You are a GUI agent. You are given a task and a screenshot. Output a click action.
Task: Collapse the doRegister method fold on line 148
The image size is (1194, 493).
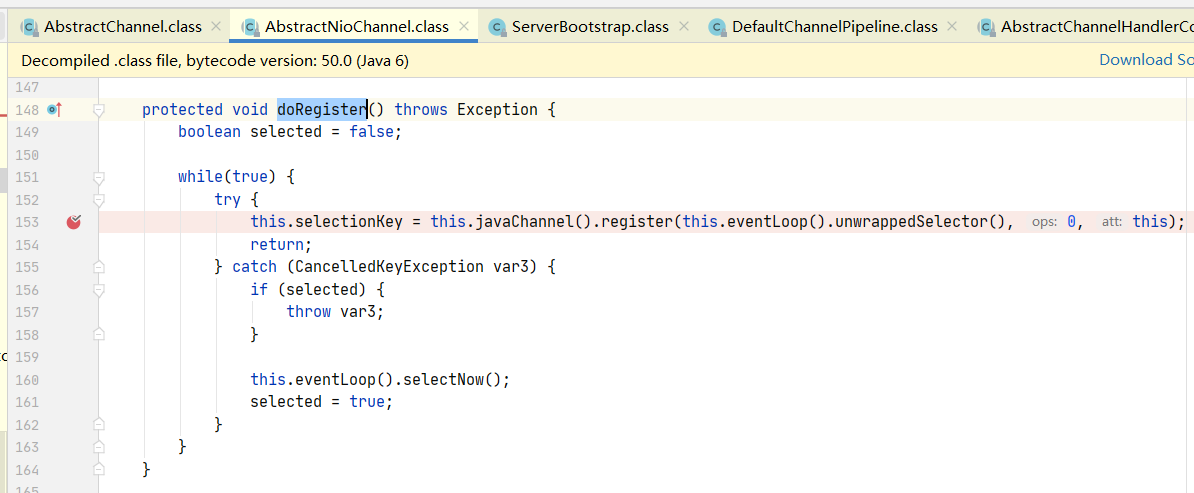(x=98, y=110)
